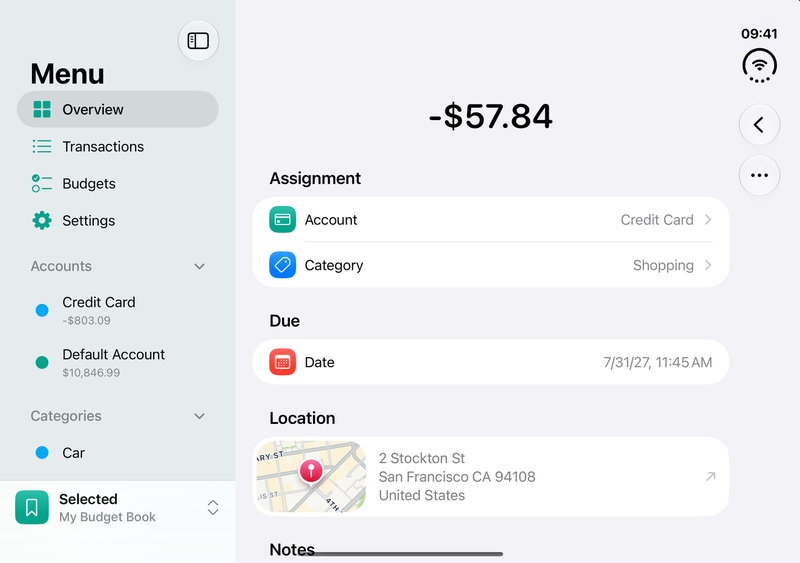Click the 7/31/27, 11:45 AM date value
This screenshot has height=563, width=800.
click(x=658, y=362)
